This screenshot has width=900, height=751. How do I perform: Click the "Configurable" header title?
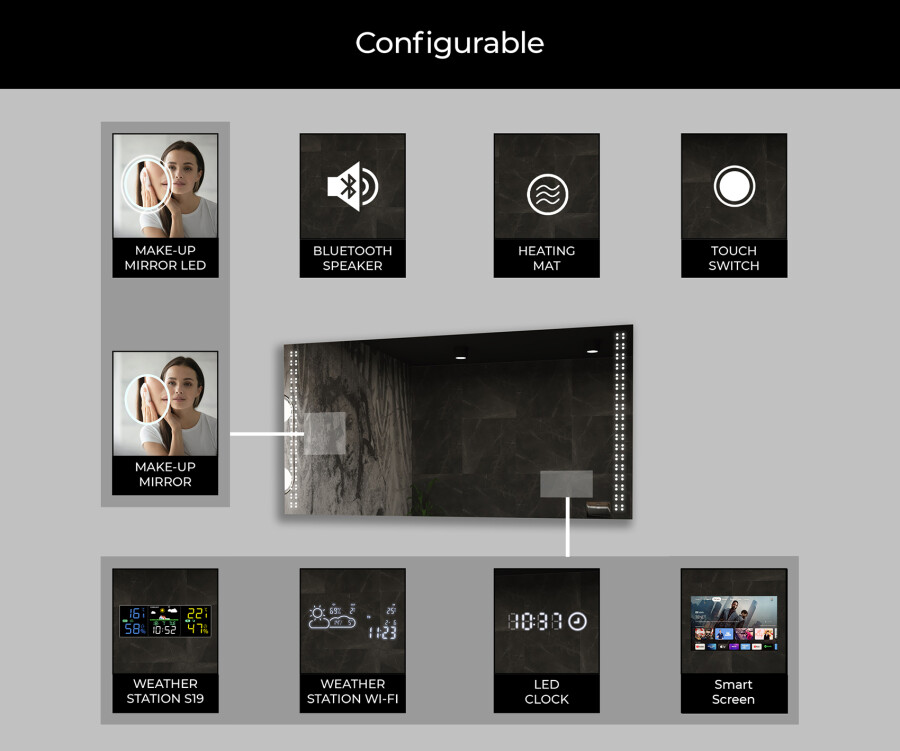tap(450, 43)
